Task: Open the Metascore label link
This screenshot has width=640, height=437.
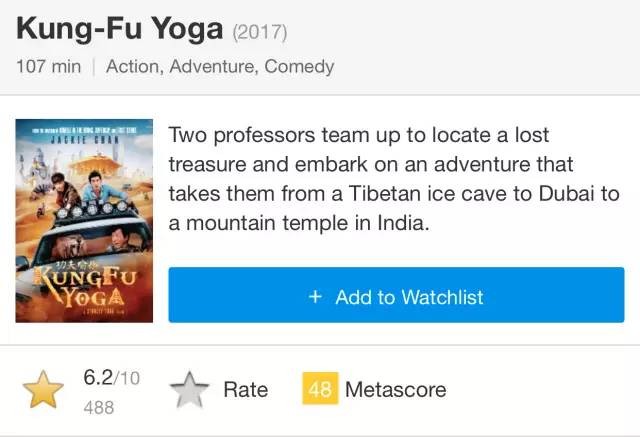Action: (395, 389)
